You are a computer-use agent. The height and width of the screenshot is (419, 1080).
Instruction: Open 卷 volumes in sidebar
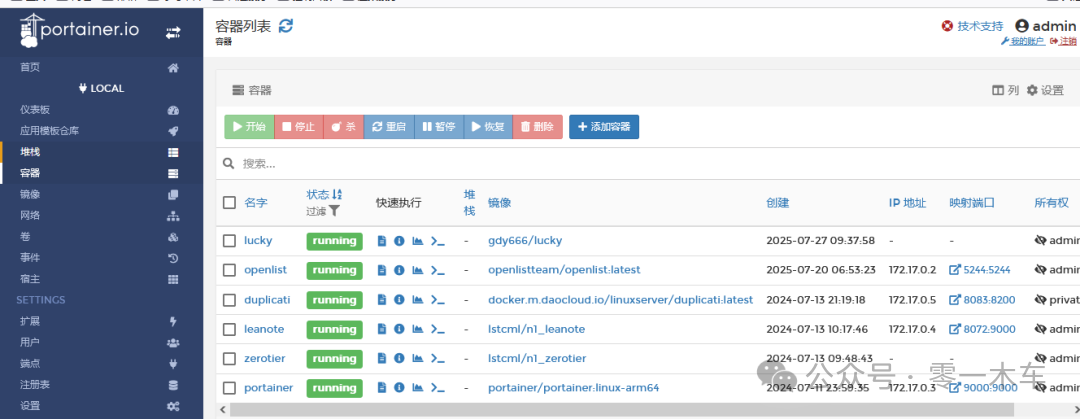(101, 237)
